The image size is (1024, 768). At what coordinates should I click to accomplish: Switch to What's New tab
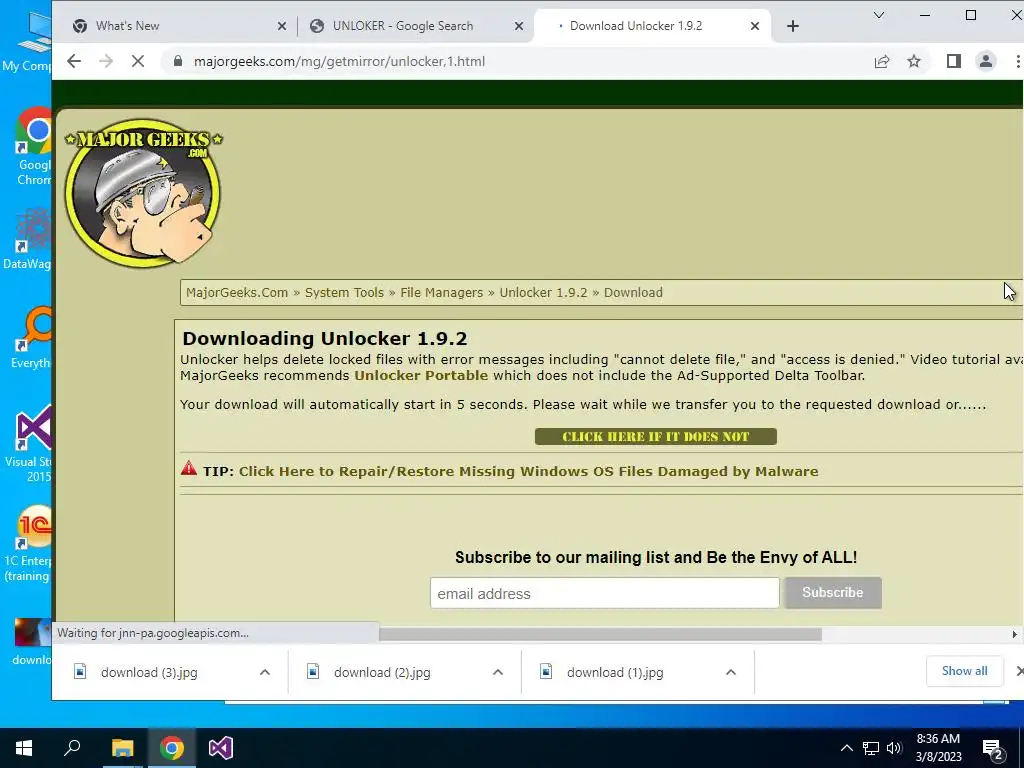point(176,26)
